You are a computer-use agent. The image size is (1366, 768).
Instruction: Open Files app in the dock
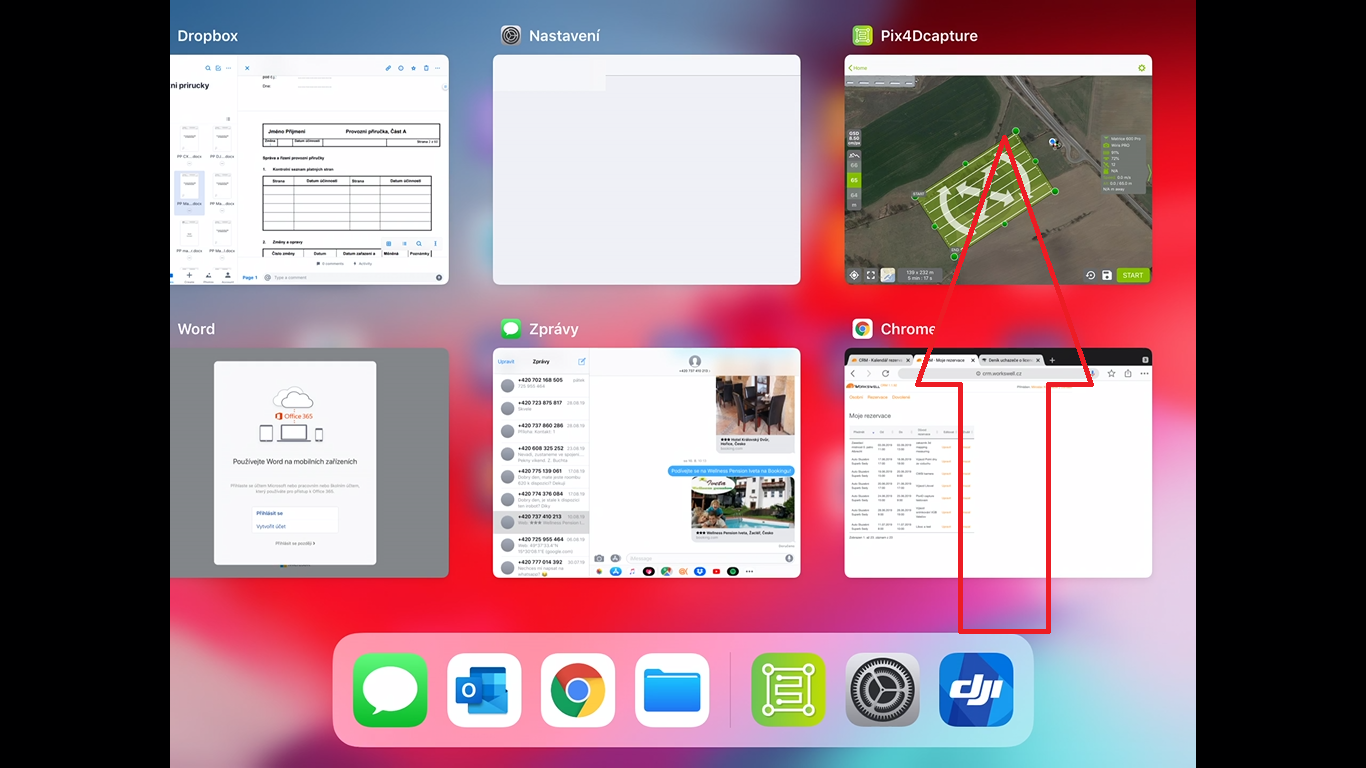(672, 690)
